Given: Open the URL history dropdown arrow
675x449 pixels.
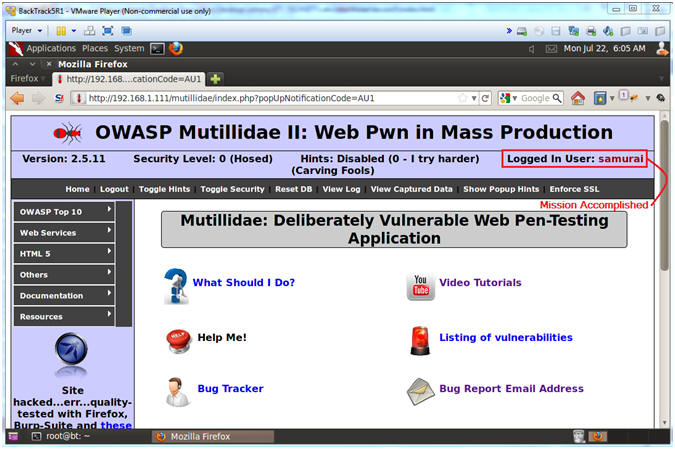Looking at the screenshot, I should [x=474, y=98].
